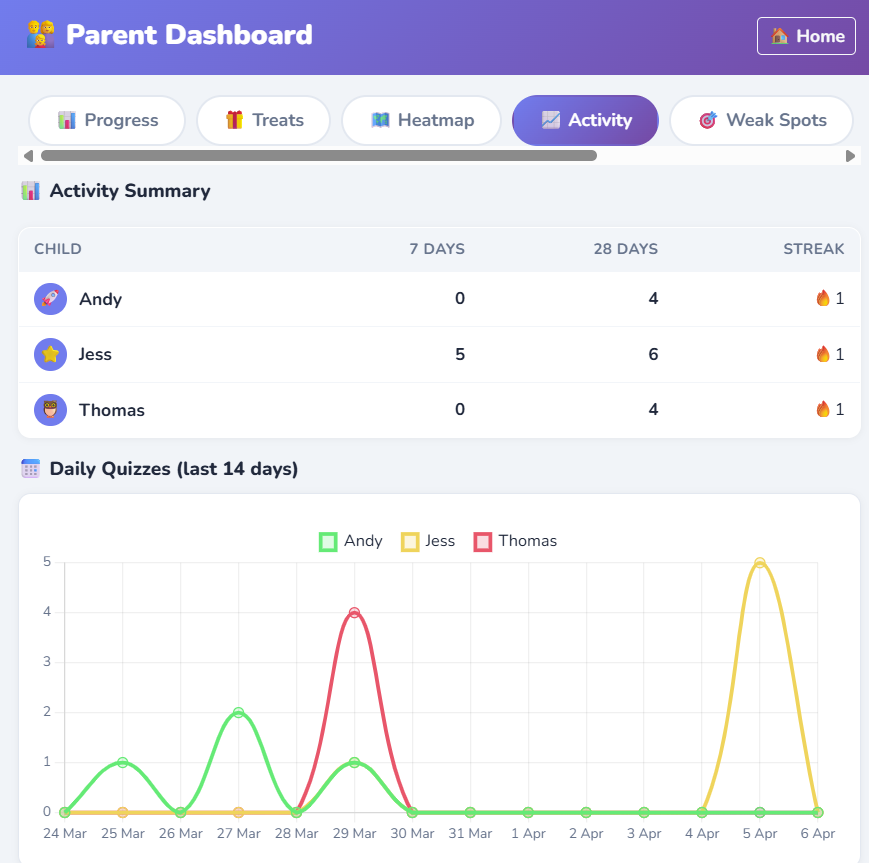Screen dimensions: 869x863
Task: Click Andy's green legend color swatch
Action: tap(326, 541)
